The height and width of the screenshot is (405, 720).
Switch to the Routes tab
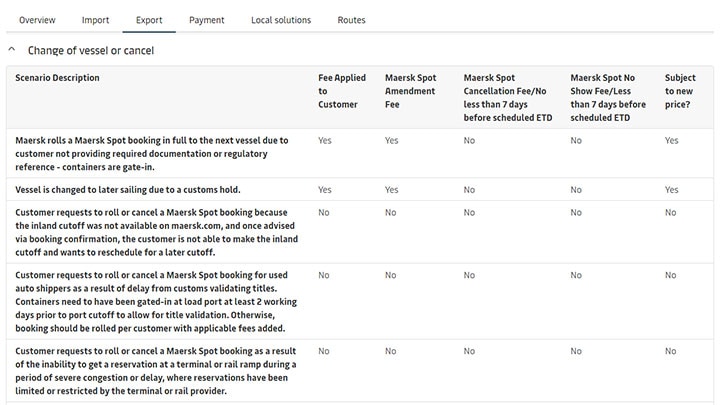[351, 20]
